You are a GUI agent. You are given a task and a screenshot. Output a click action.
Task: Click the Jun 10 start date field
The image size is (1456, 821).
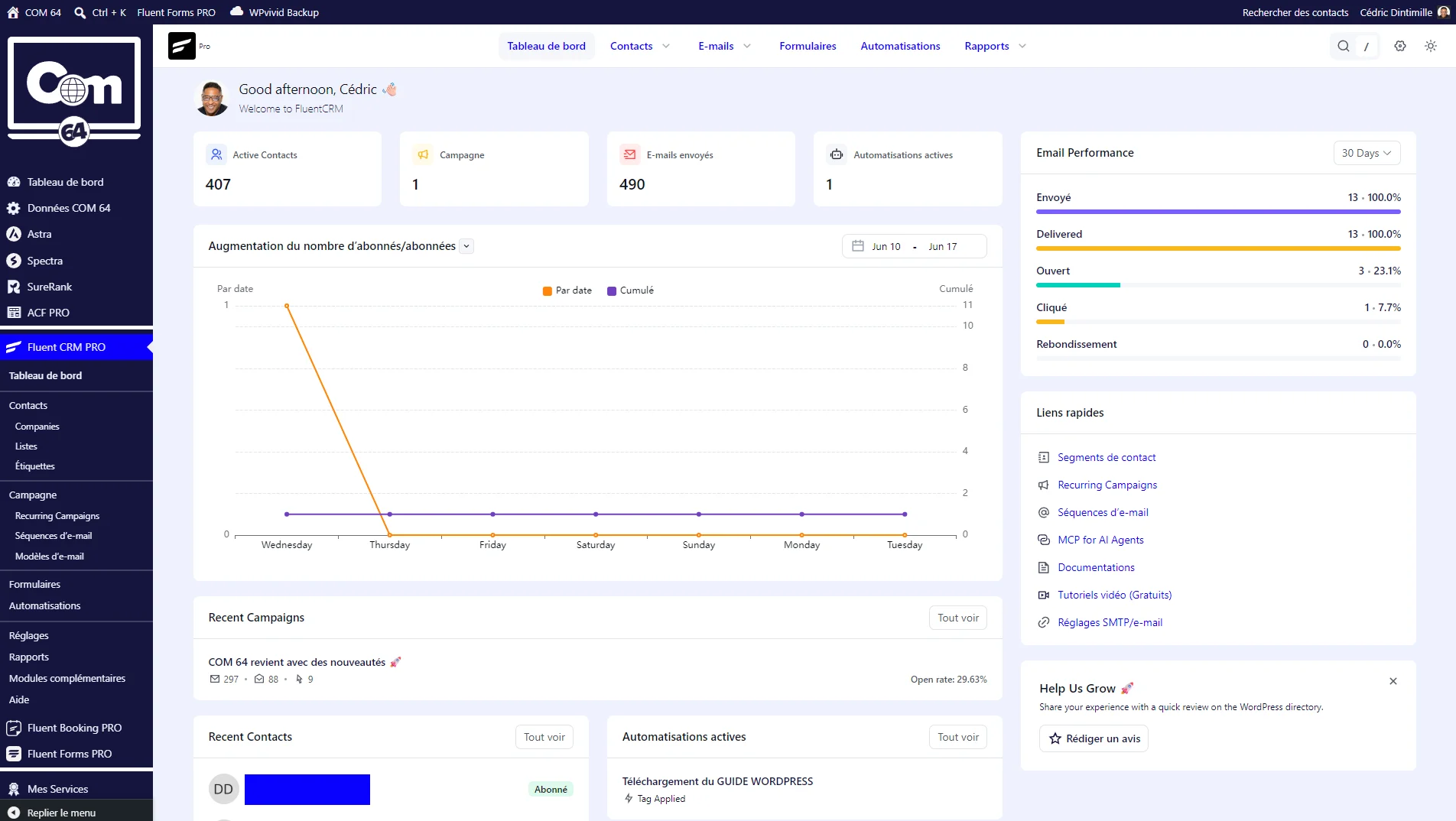coord(886,246)
